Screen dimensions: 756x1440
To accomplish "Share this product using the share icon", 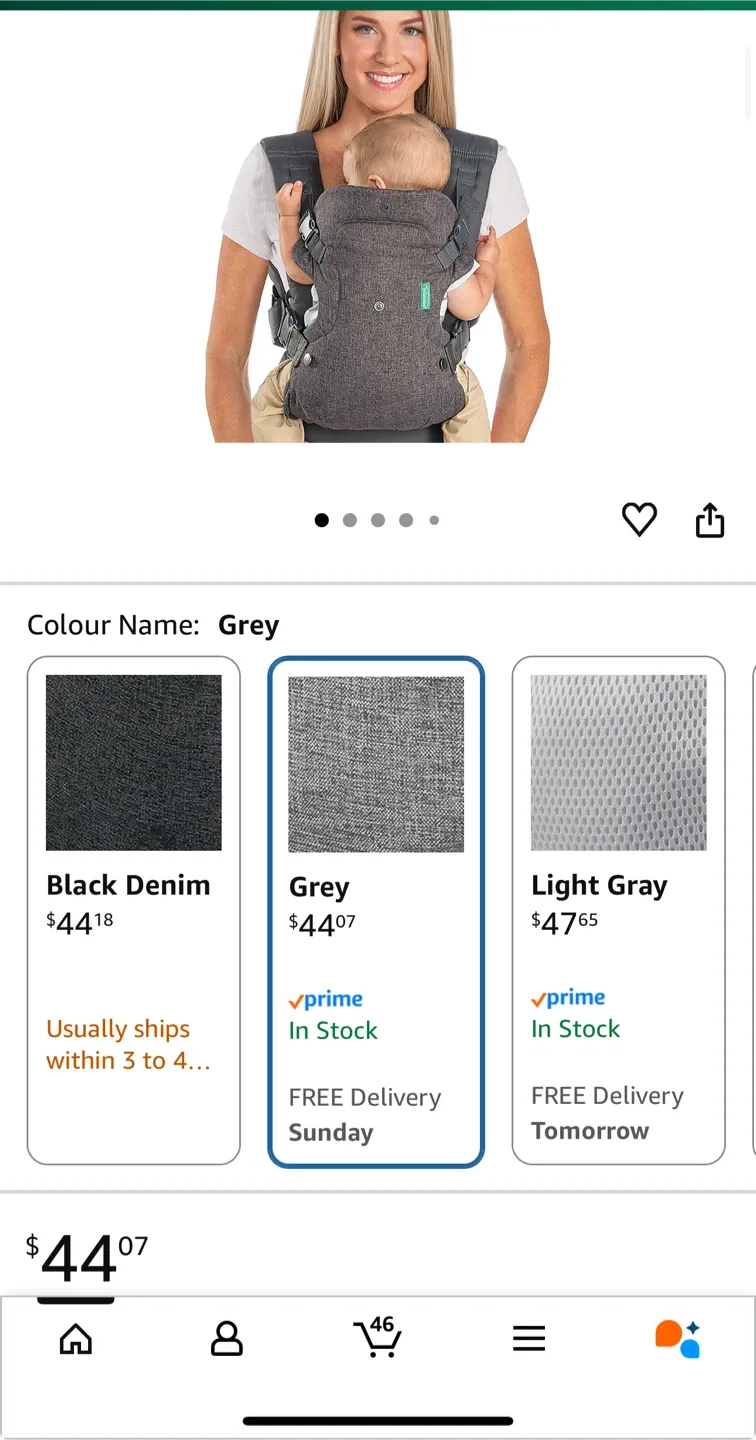I will click(x=710, y=519).
